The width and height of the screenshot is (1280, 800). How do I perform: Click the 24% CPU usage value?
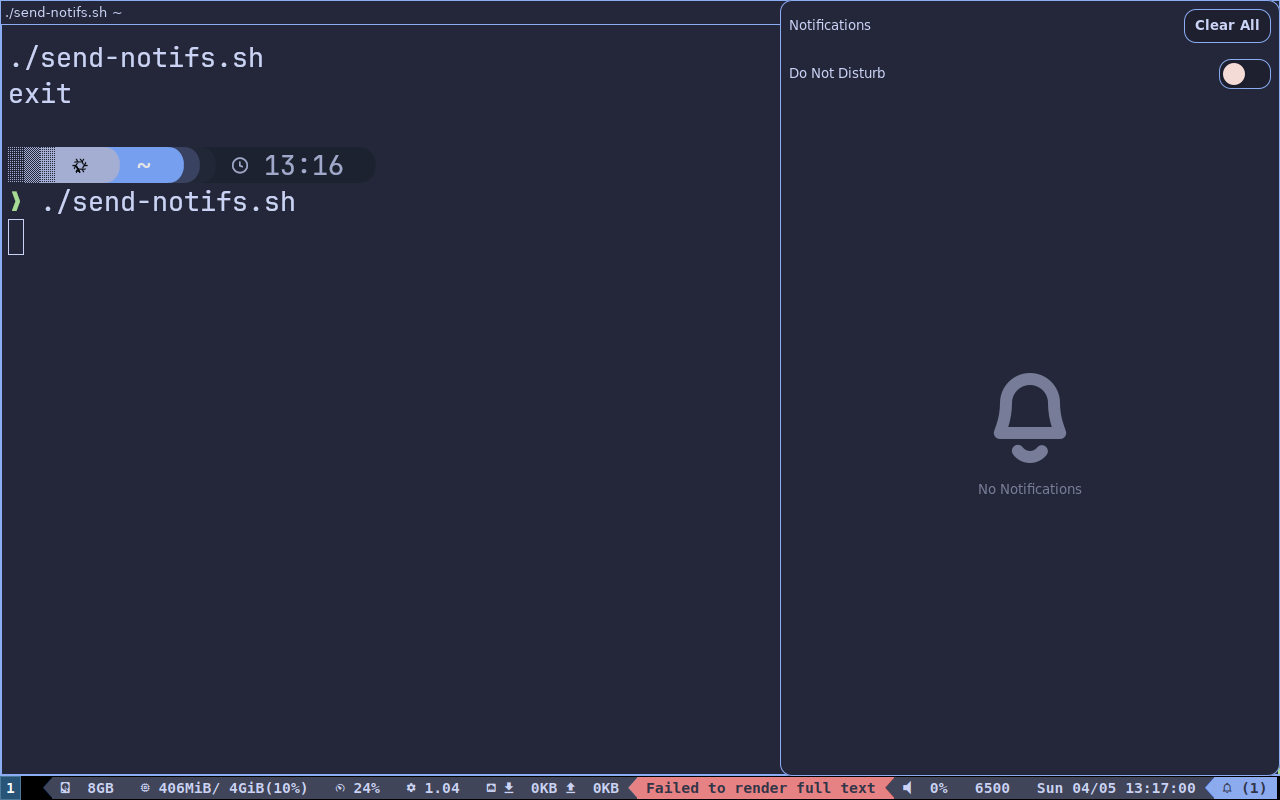[x=366, y=788]
